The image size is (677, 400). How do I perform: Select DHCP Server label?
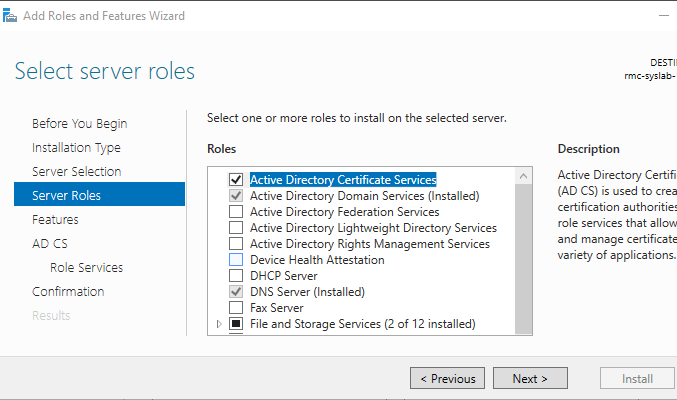pos(284,276)
